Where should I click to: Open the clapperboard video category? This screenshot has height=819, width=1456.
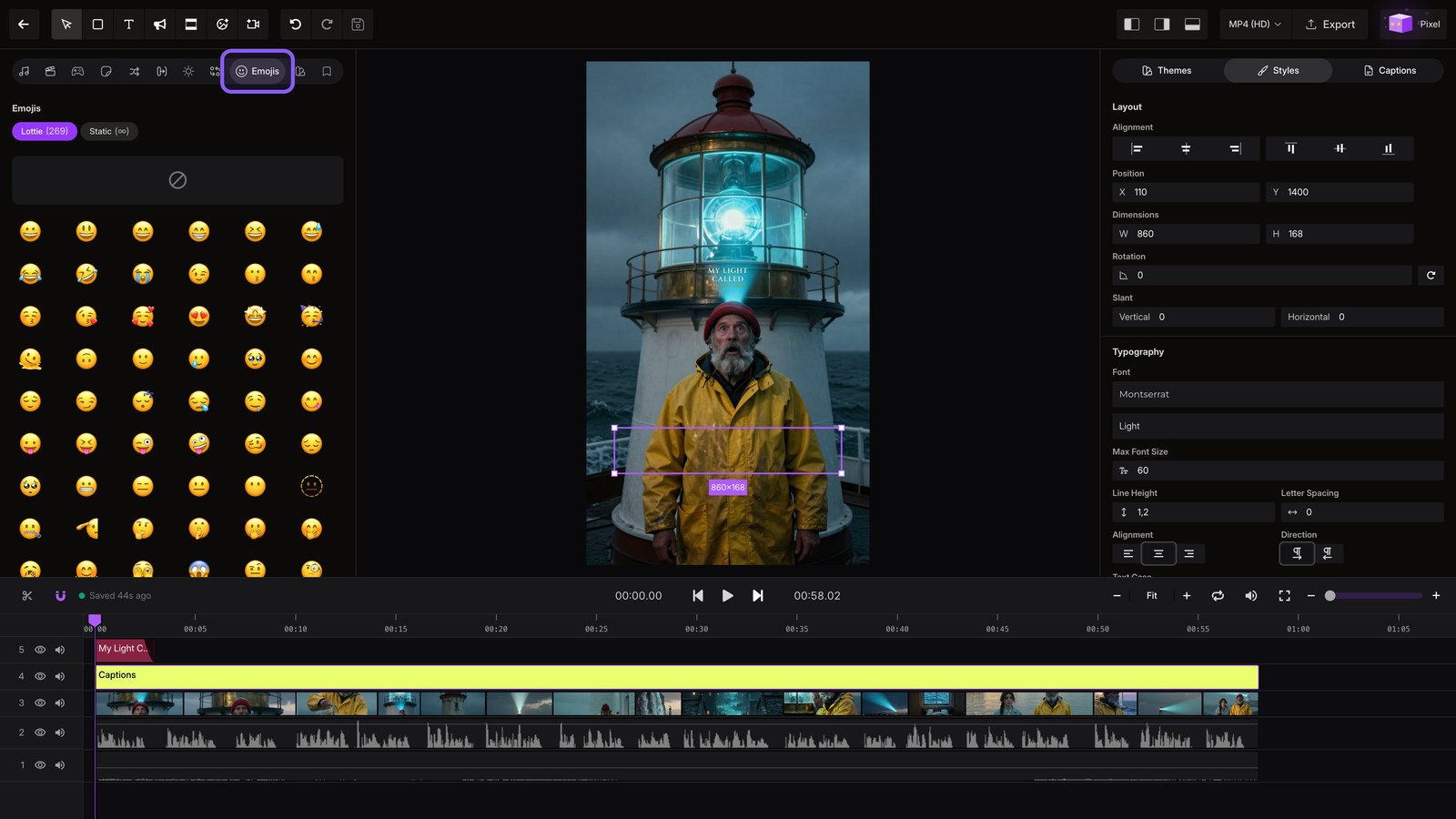(51, 71)
